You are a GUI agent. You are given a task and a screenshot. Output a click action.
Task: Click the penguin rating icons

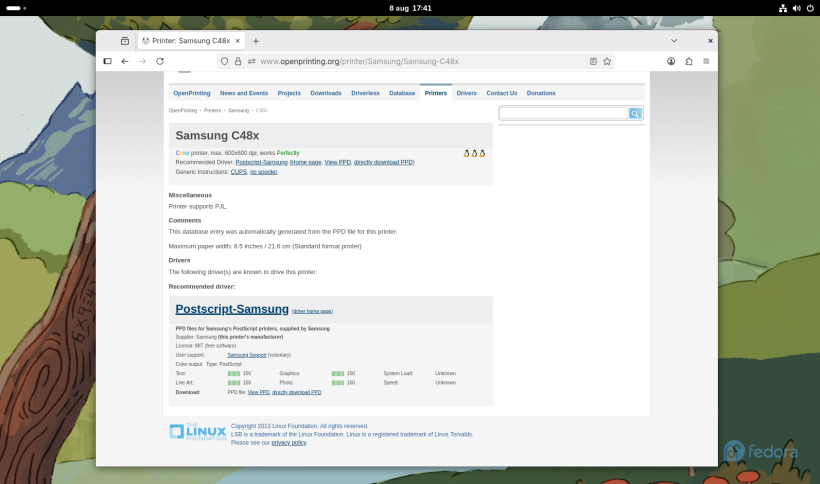click(474, 153)
